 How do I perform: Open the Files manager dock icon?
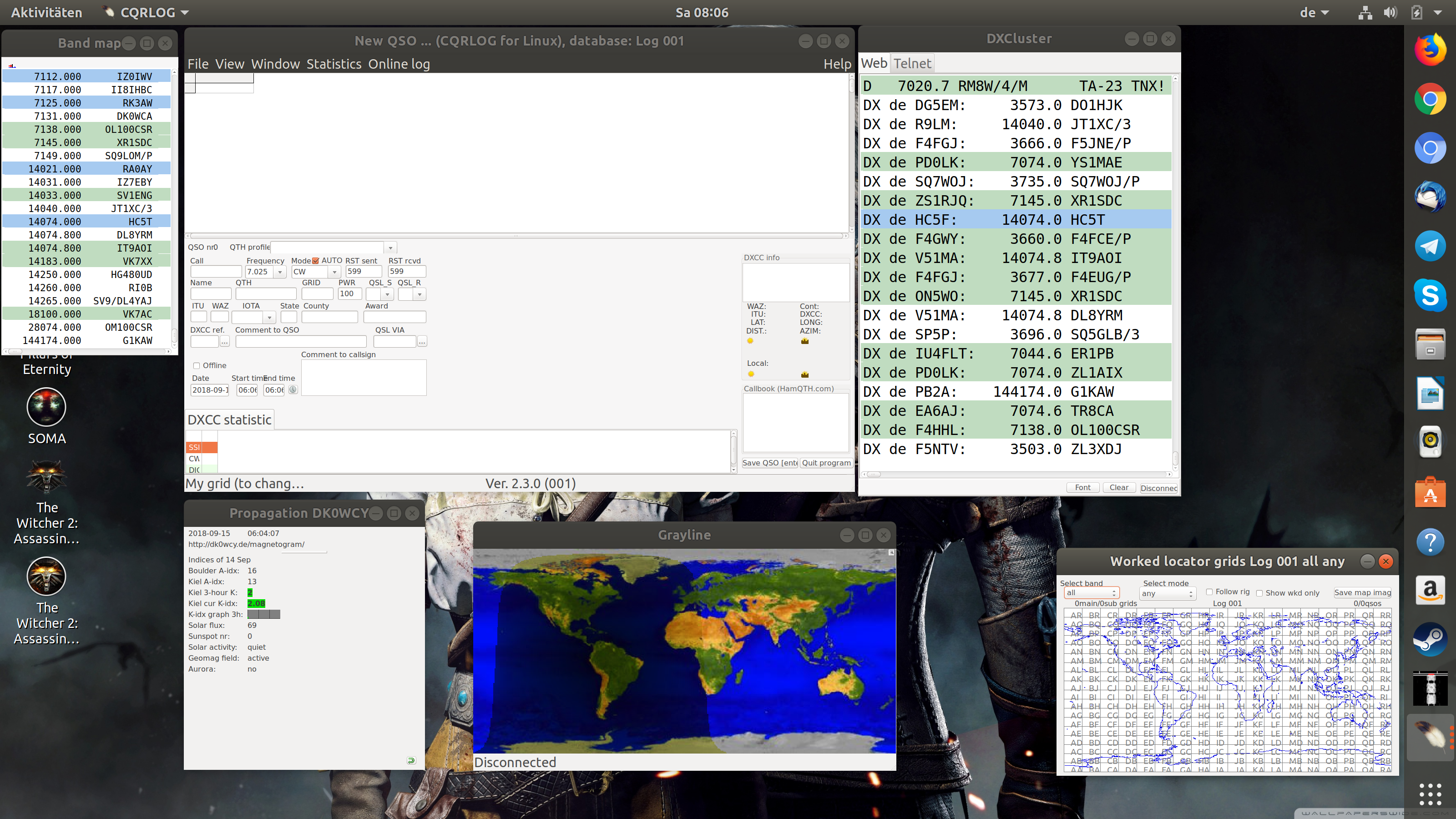[1430, 344]
